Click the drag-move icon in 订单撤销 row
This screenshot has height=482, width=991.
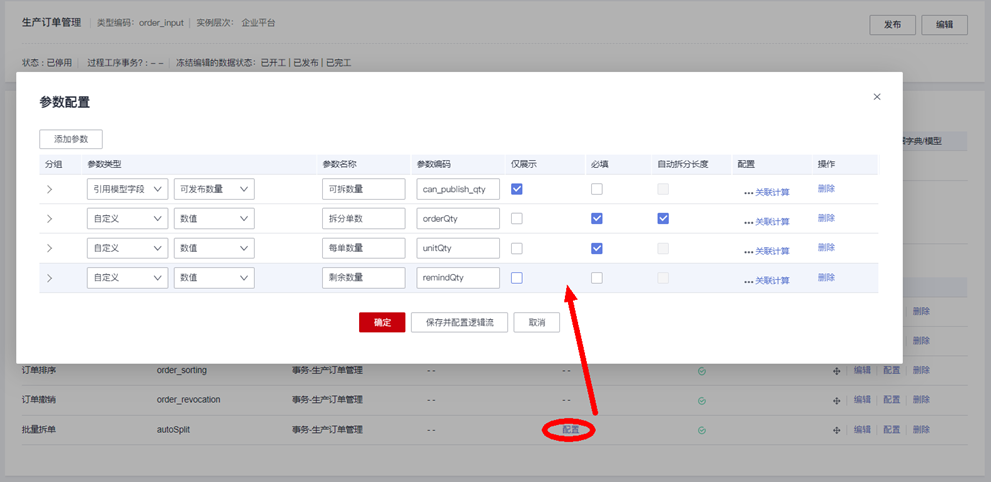tap(836, 400)
